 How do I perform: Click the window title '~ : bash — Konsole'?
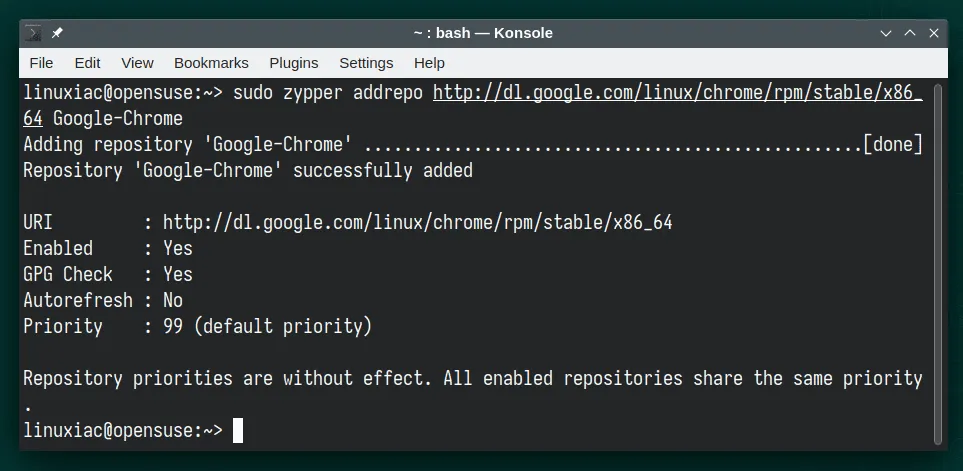[482, 33]
